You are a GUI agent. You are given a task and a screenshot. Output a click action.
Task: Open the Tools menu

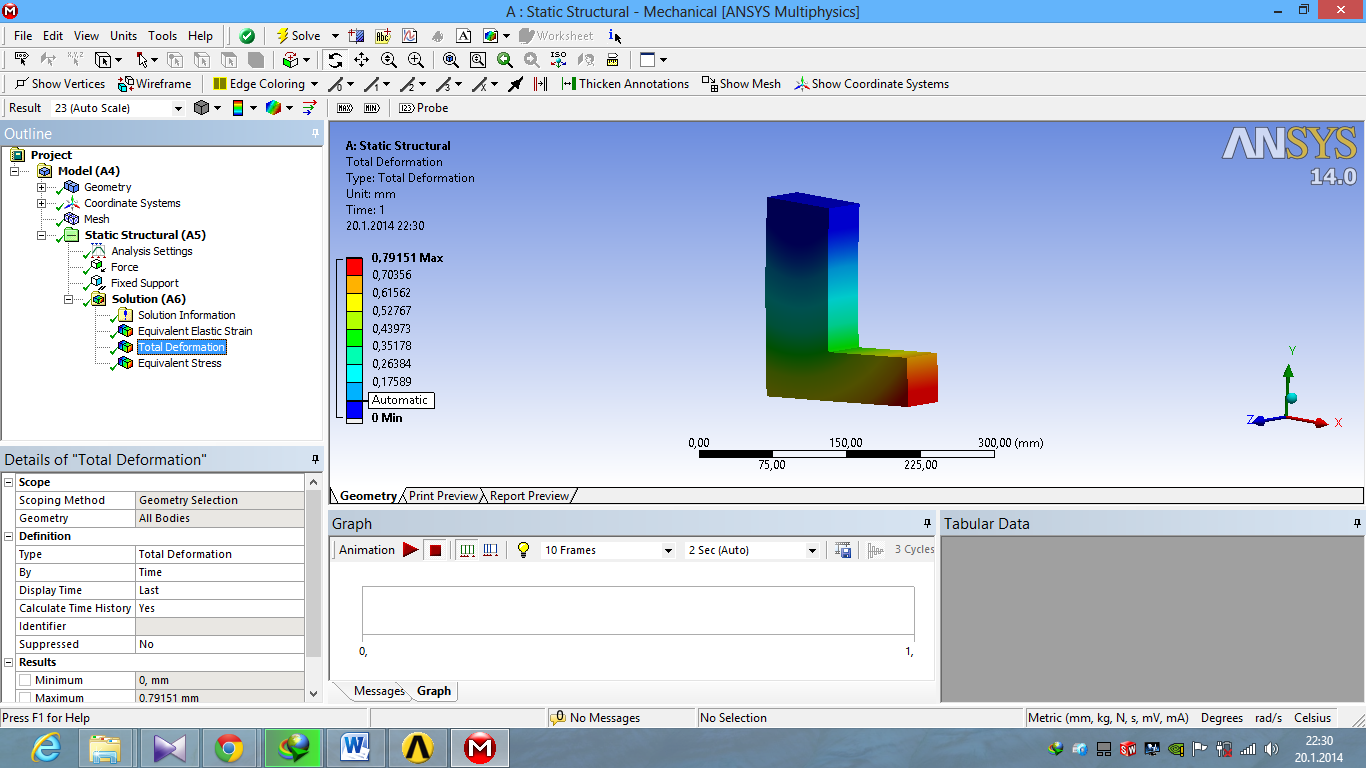[x=162, y=36]
